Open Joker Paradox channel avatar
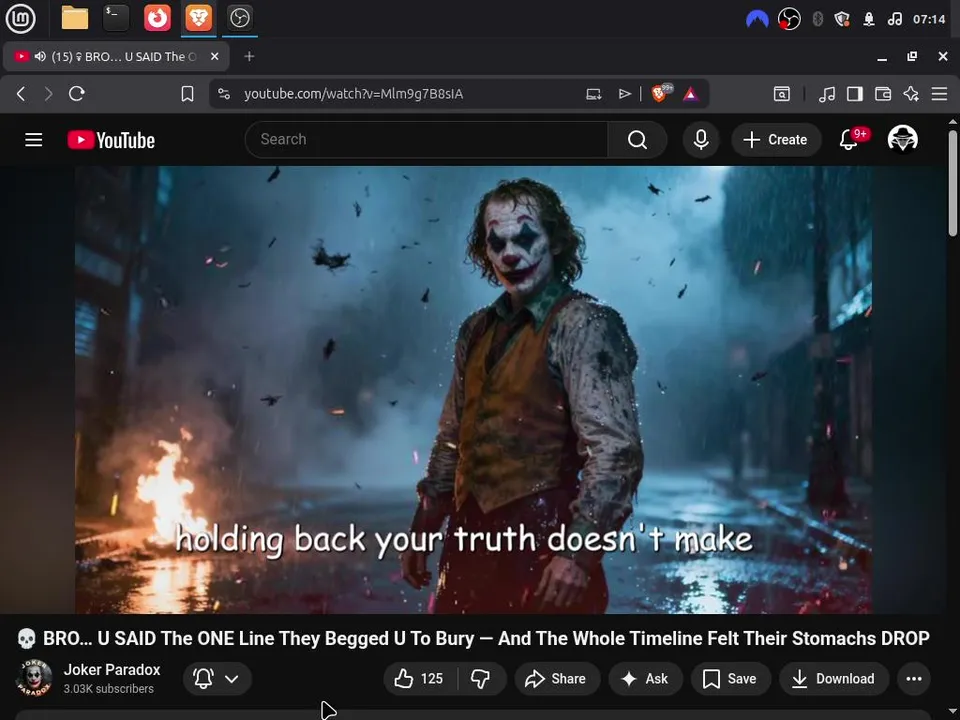This screenshot has height=720, width=960. (34, 678)
